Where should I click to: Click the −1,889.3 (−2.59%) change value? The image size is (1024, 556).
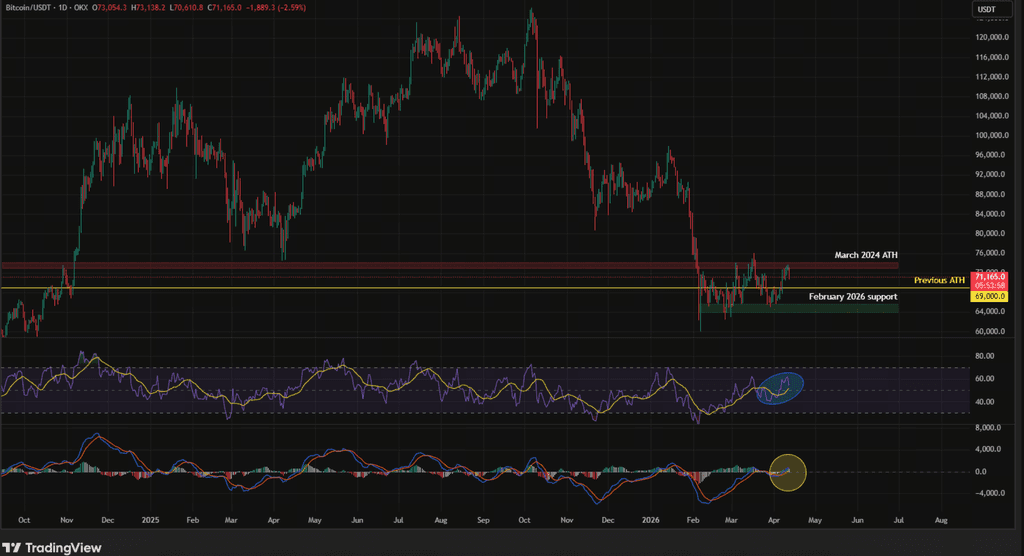276,8
